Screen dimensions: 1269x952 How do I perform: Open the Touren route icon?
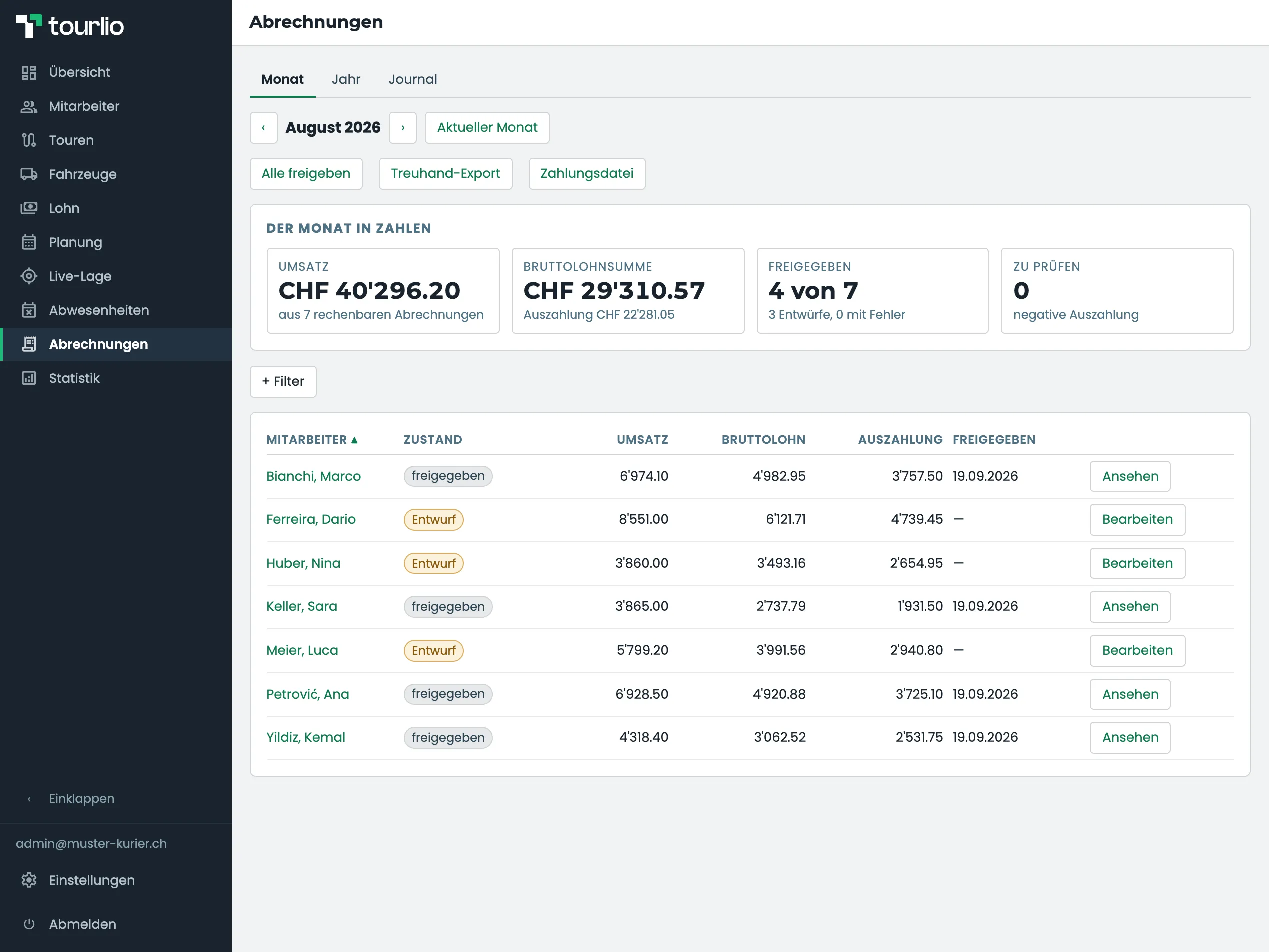28,140
